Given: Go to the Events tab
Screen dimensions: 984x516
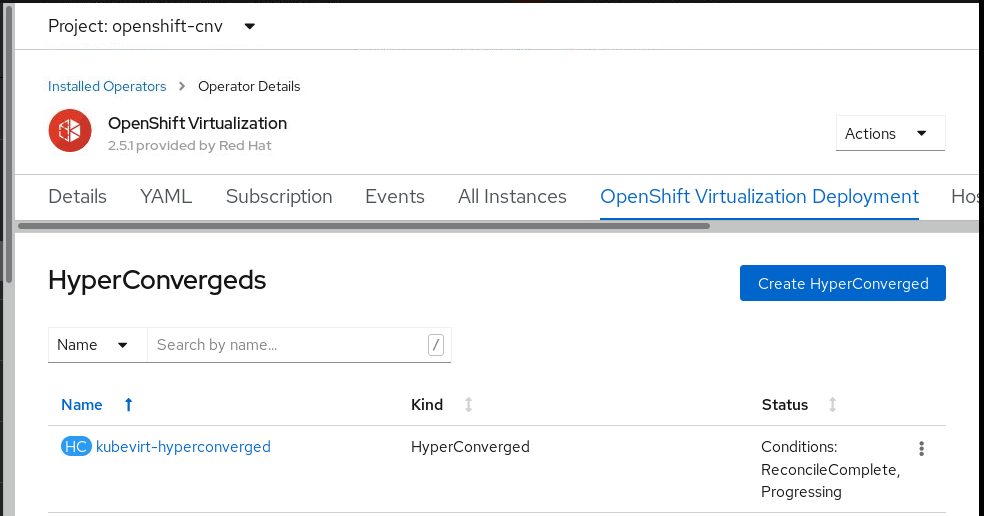Looking at the screenshot, I should click(395, 197).
